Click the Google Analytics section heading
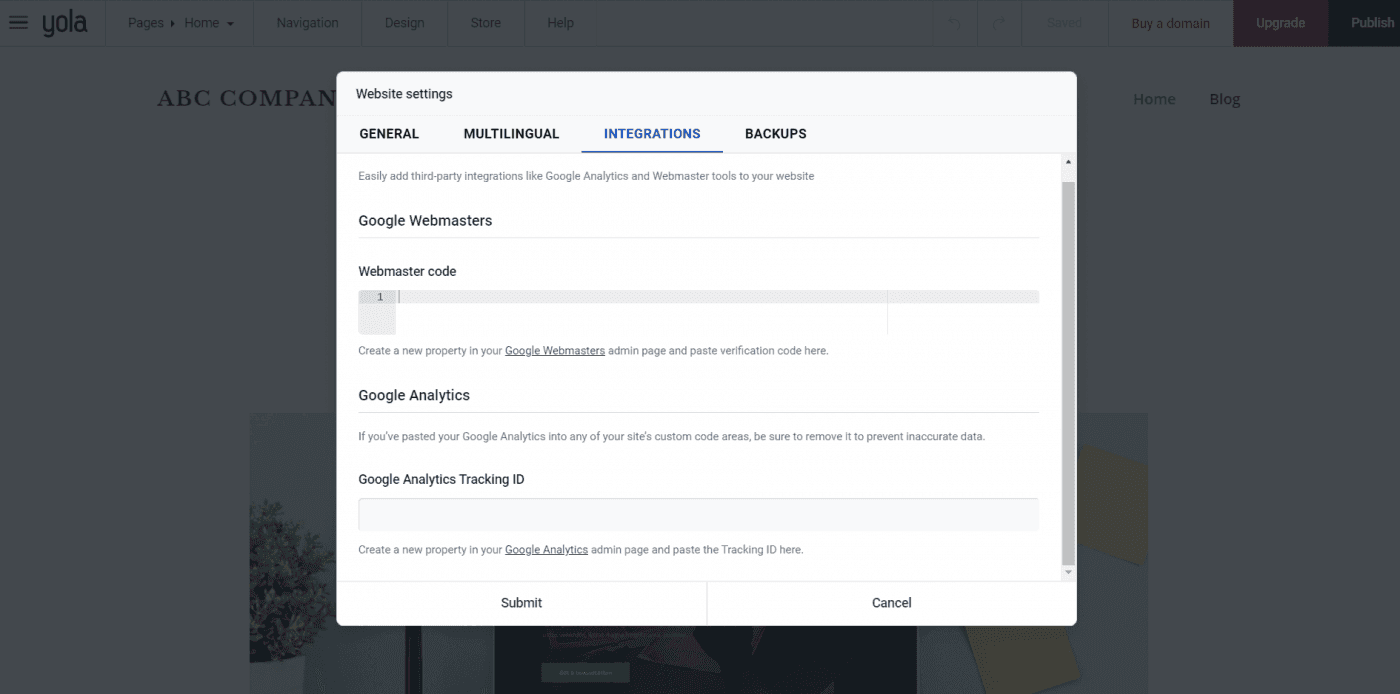The width and height of the screenshot is (1400, 694). [x=414, y=396]
